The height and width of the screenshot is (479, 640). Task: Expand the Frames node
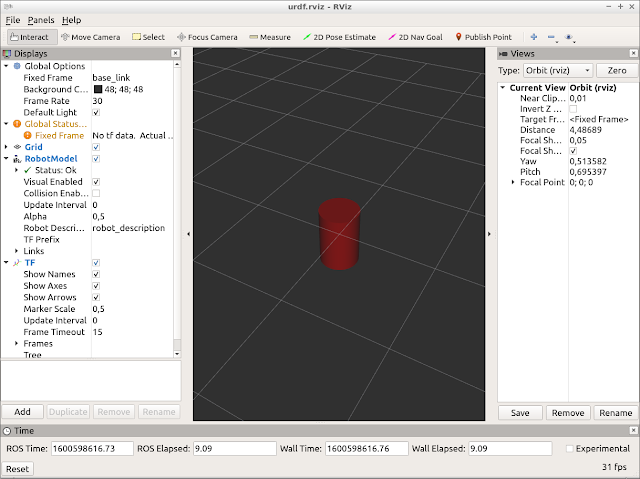(16, 344)
